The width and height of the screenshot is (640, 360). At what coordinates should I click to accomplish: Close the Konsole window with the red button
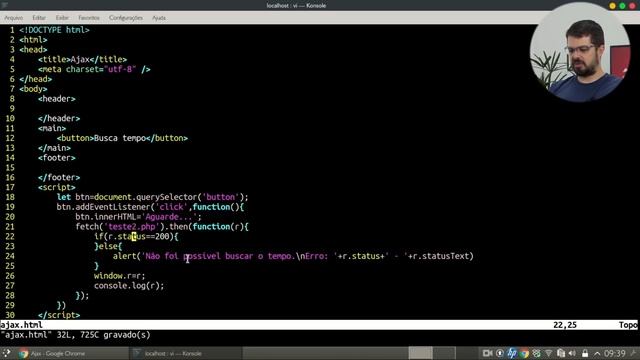click(x=632, y=6)
